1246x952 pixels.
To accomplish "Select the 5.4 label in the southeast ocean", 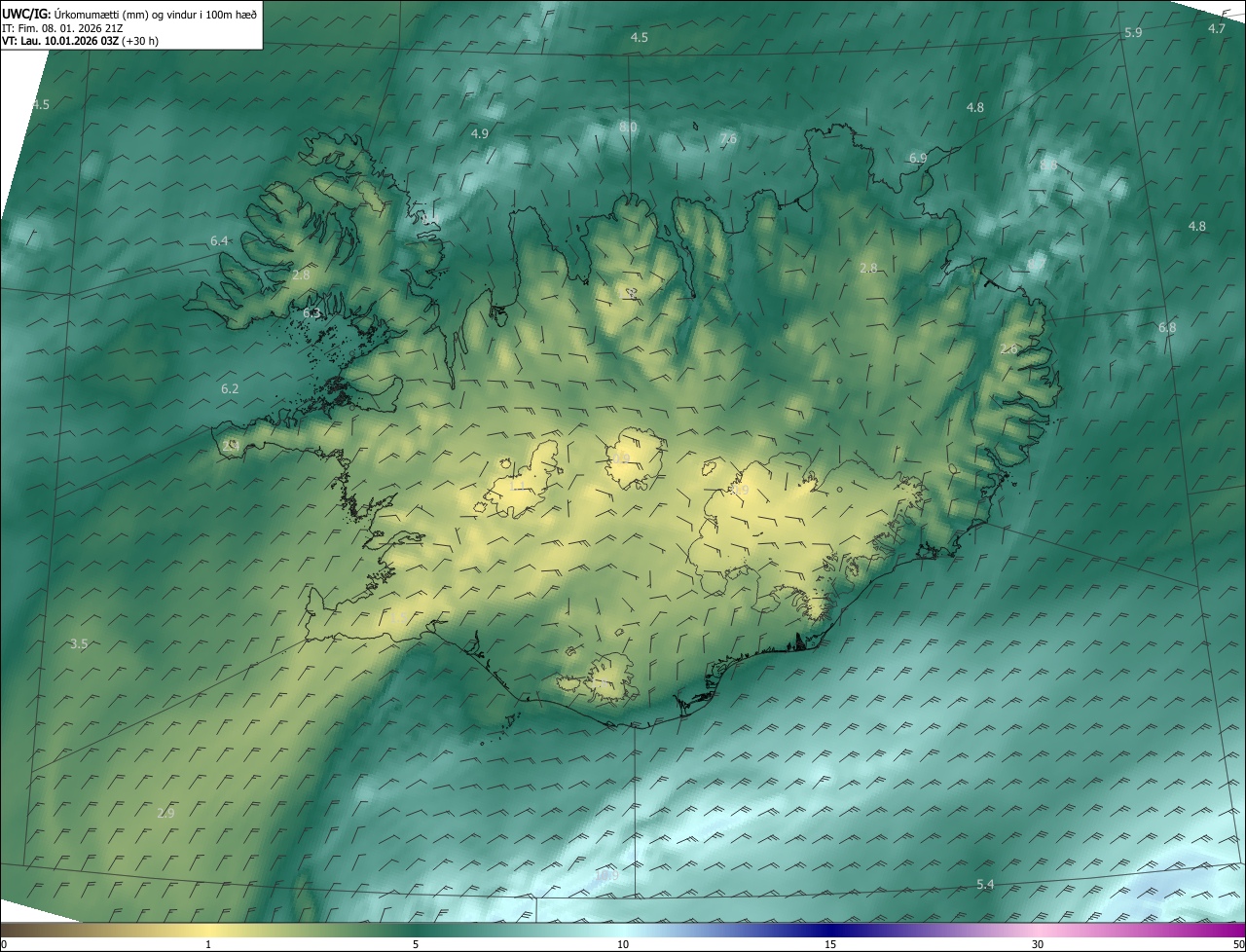I will click(x=985, y=884).
